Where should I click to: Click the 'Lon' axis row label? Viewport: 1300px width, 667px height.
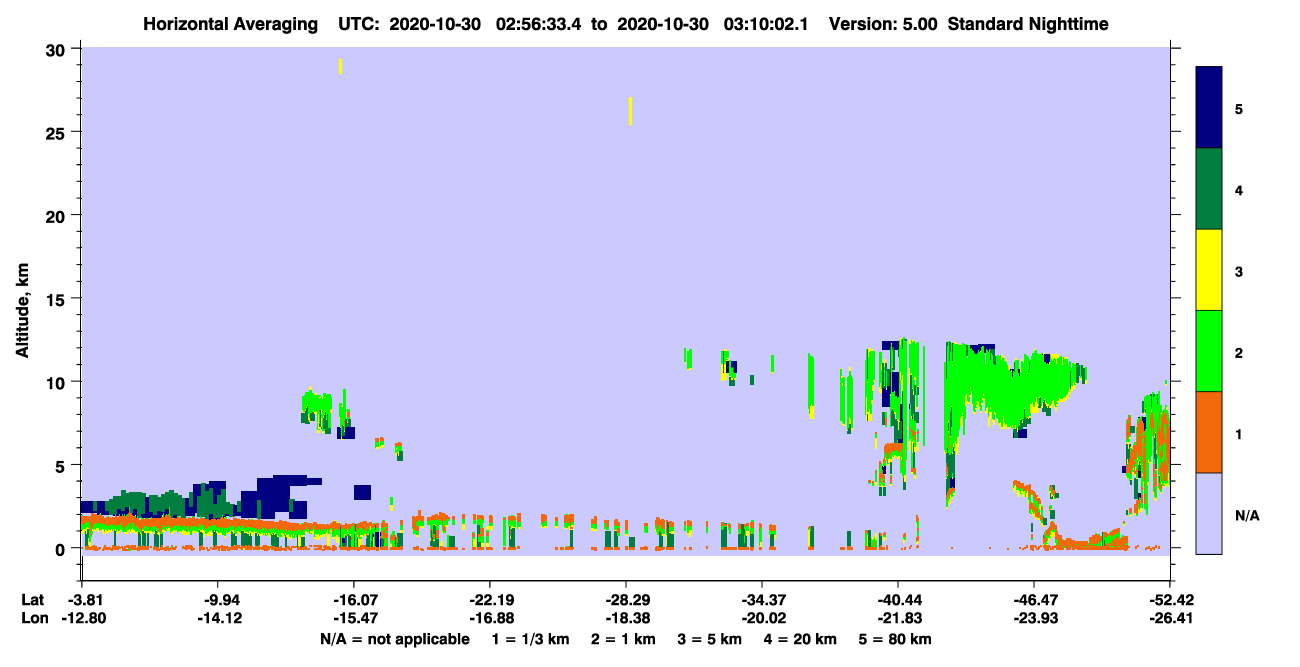pyautogui.click(x=33, y=618)
